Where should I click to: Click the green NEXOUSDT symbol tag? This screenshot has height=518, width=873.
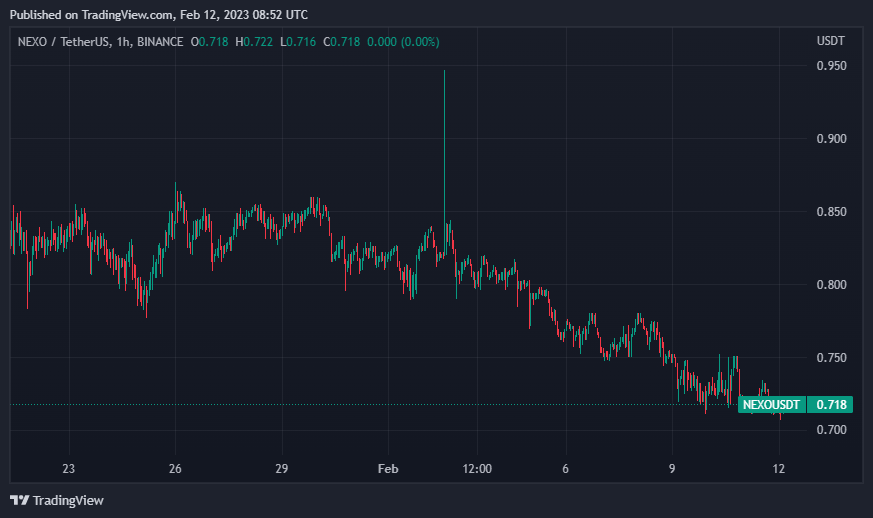(x=772, y=405)
